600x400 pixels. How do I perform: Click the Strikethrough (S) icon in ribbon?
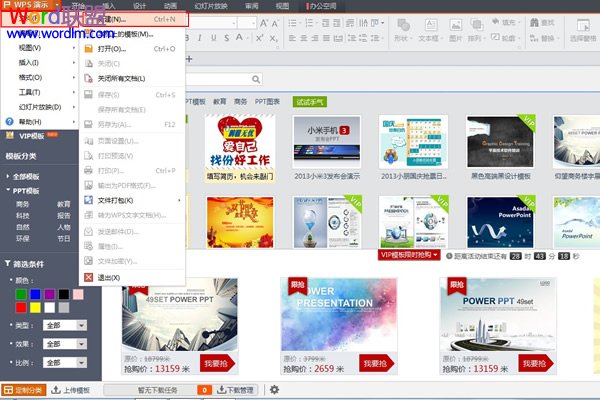click(x=227, y=38)
